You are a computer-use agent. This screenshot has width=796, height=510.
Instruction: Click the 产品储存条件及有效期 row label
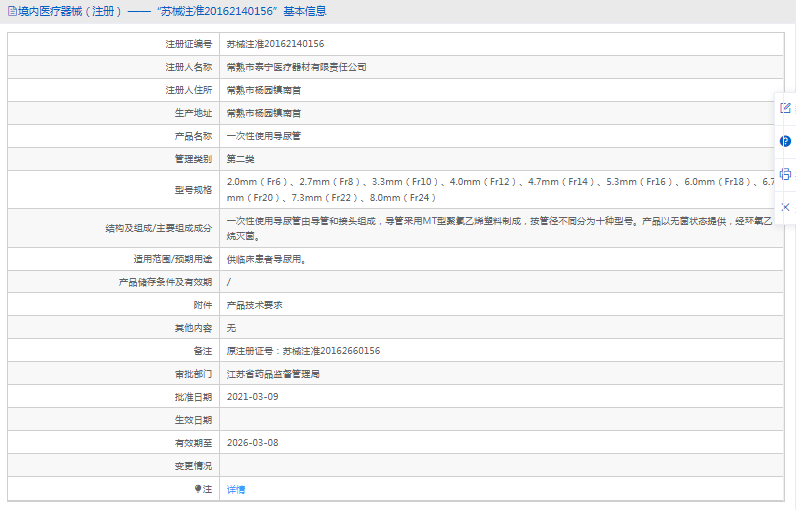click(165, 282)
